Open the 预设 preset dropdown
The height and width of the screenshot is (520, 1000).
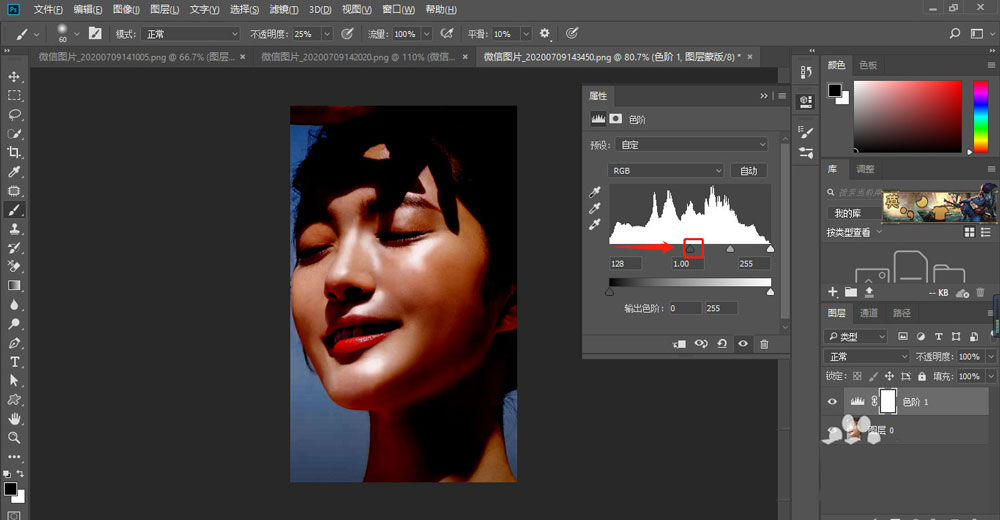point(690,145)
